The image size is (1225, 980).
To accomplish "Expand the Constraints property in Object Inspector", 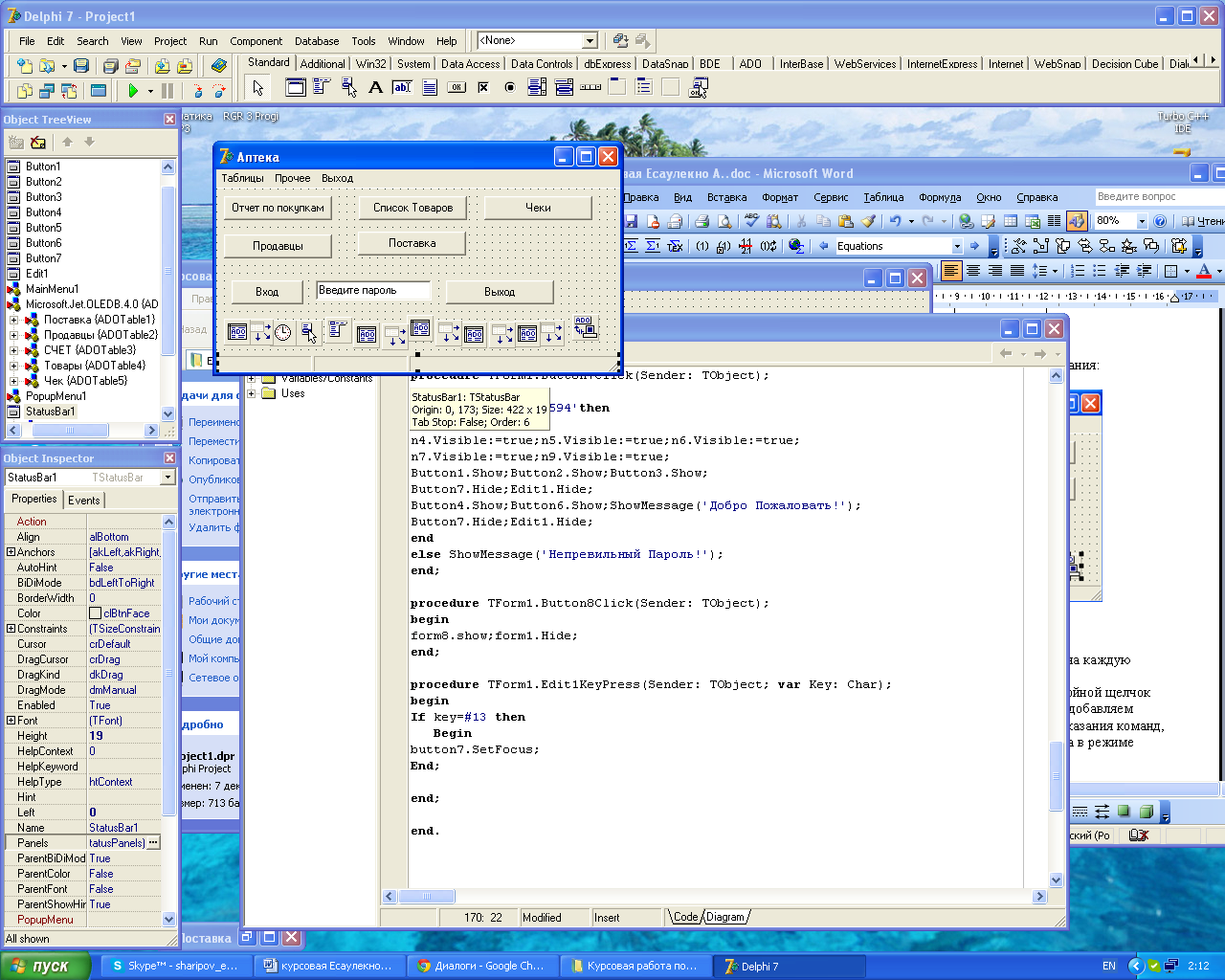I will click(11, 629).
